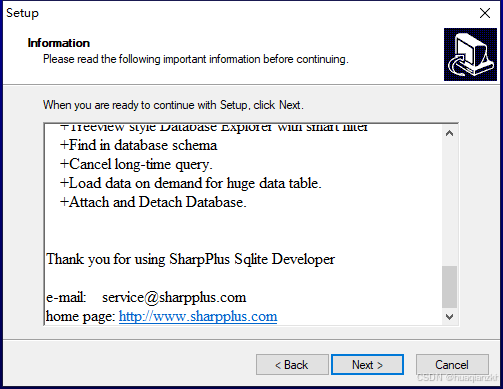This screenshot has width=503, height=389.
Task: Click the scrollbar up arrow in the information box
Action: point(449,134)
